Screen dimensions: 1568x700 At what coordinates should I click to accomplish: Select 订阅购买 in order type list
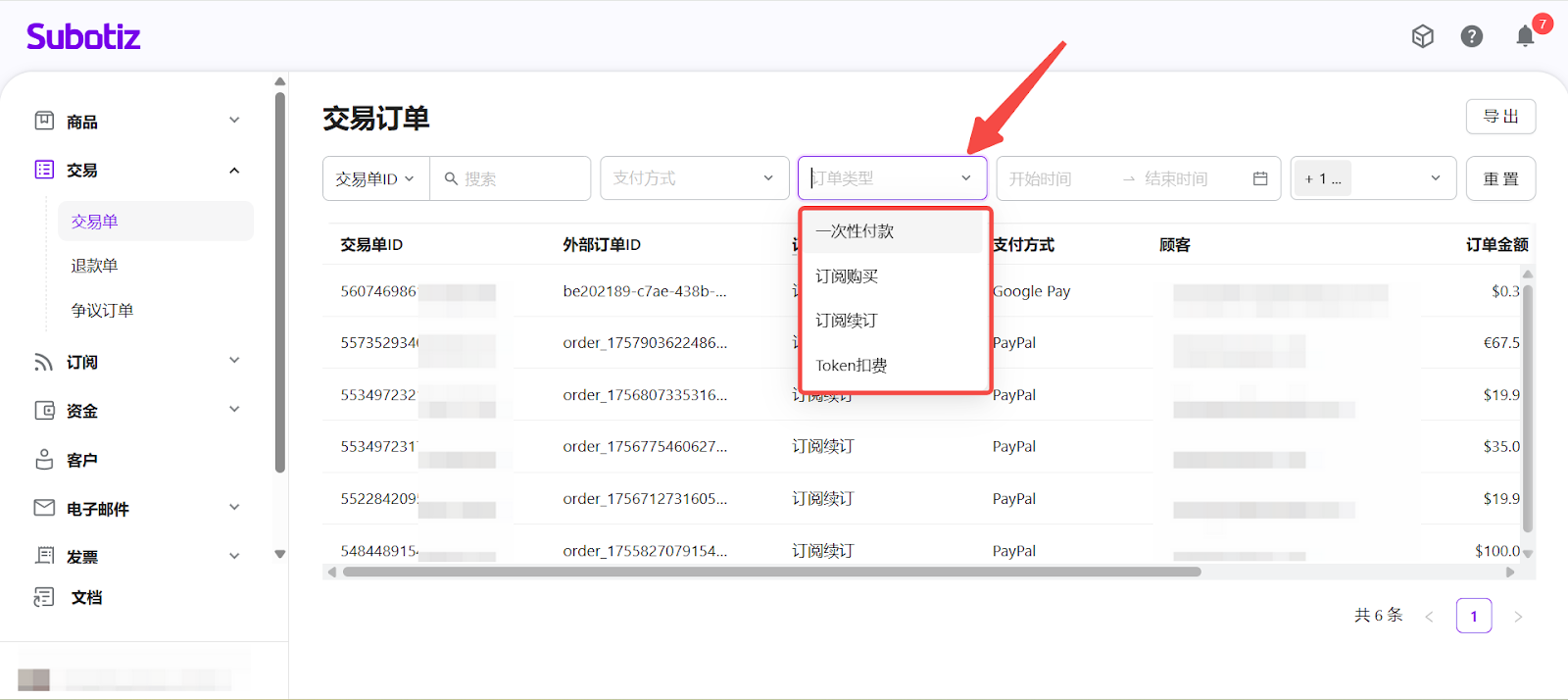[847, 276]
